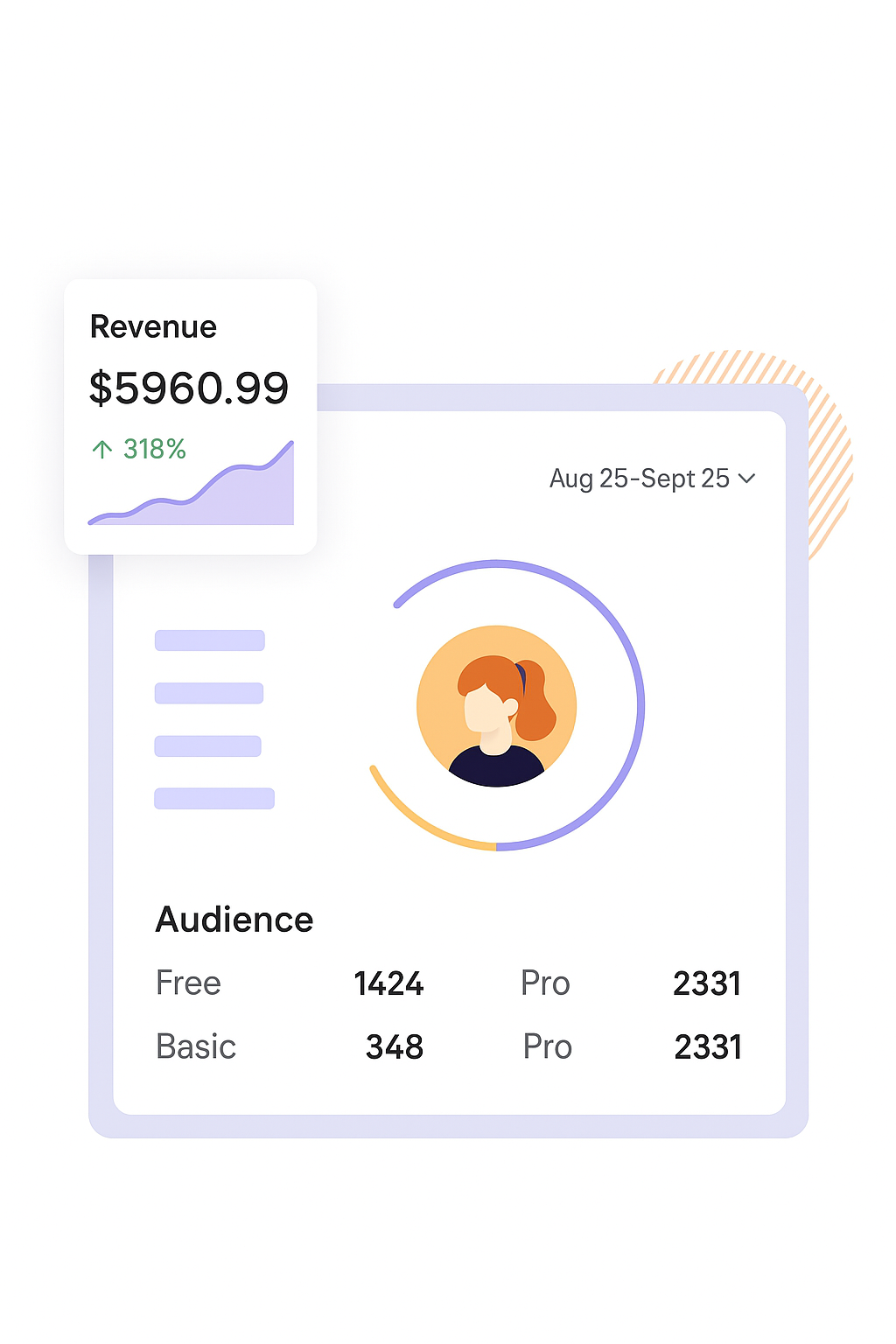Screen dimensions: 896x1344
Task: Click the Basic count 348
Action: click(x=394, y=1046)
